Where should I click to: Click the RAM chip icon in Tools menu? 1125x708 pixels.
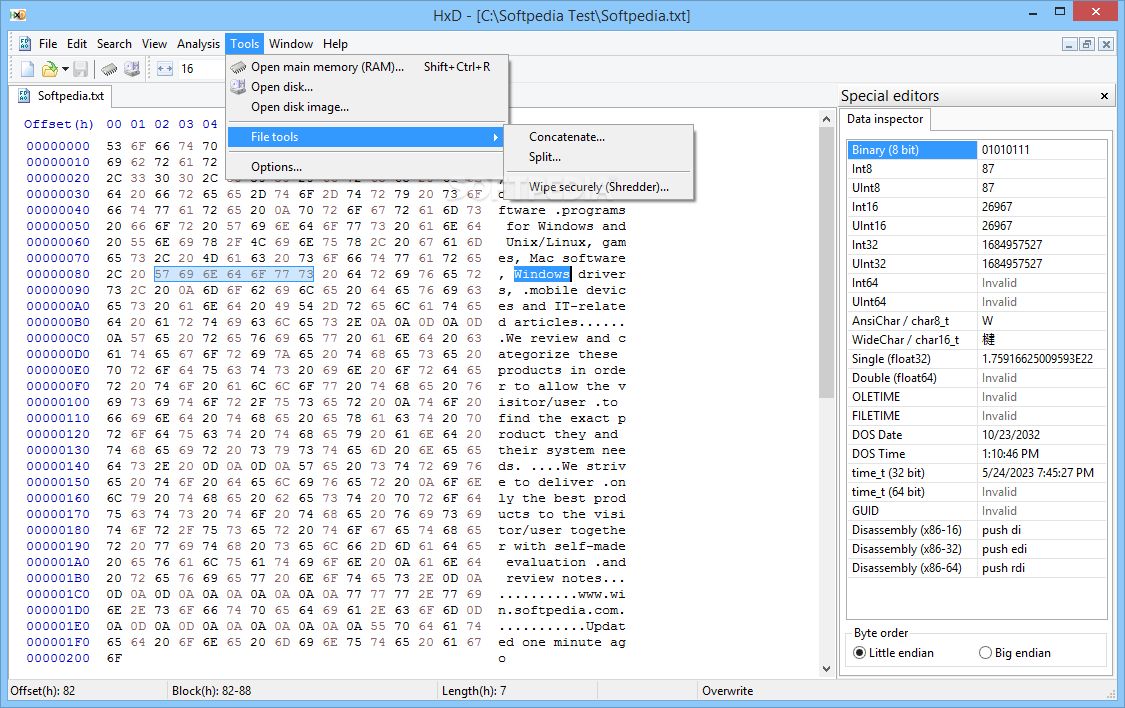[238, 67]
